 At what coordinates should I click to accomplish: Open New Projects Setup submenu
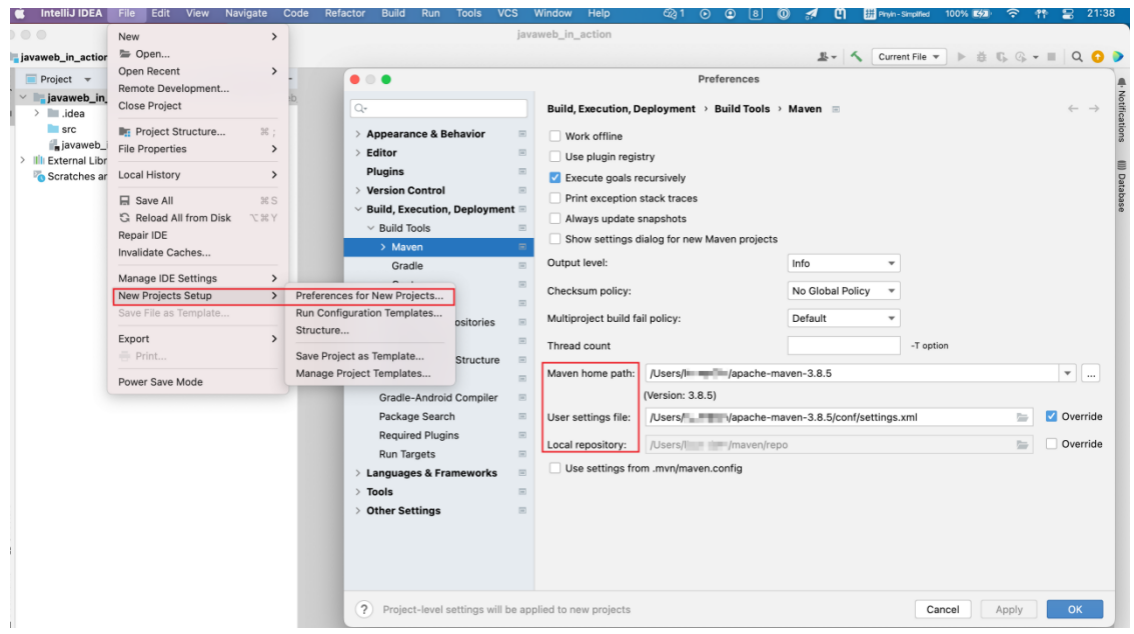click(198, 296)
